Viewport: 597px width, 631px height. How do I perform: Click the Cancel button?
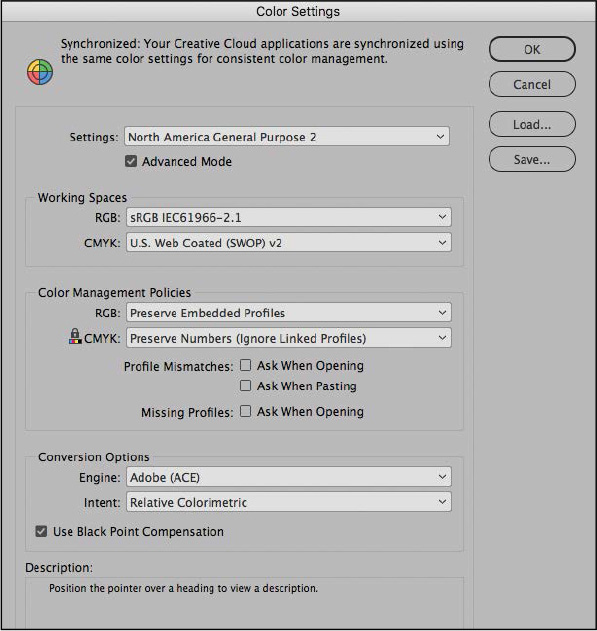coord(532,84)
